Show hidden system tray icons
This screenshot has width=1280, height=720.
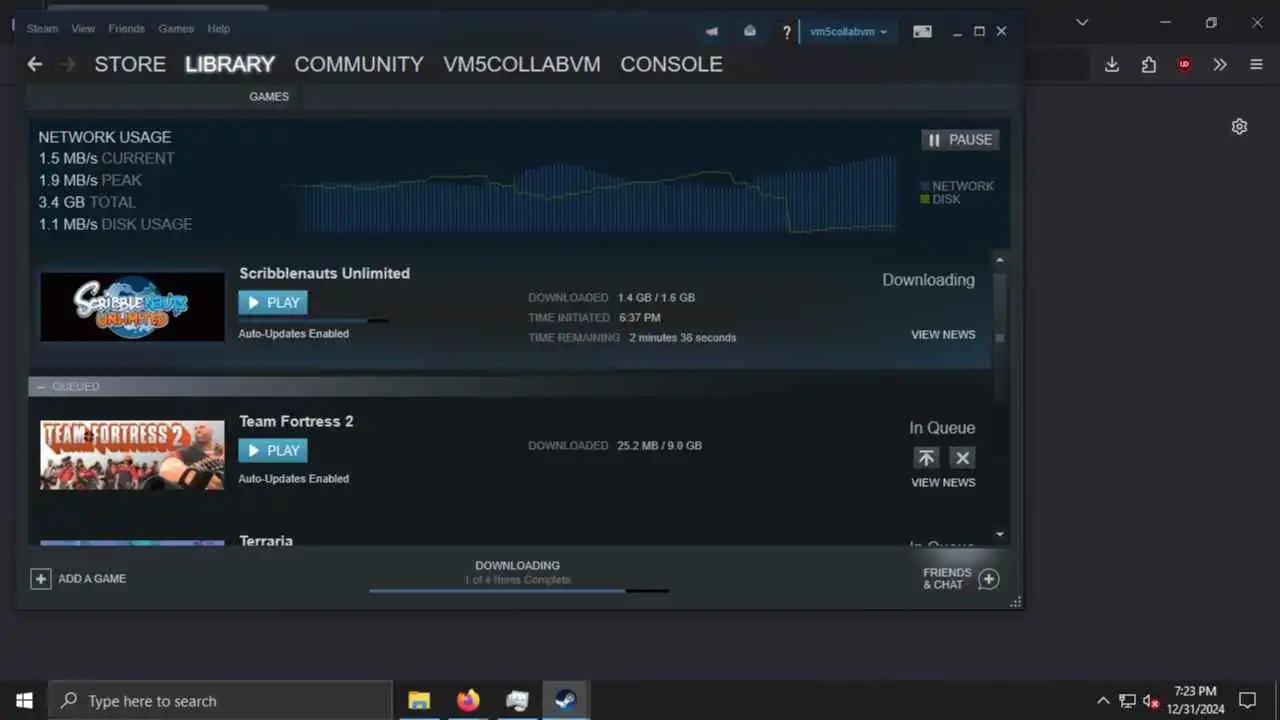click(1103, 701)
